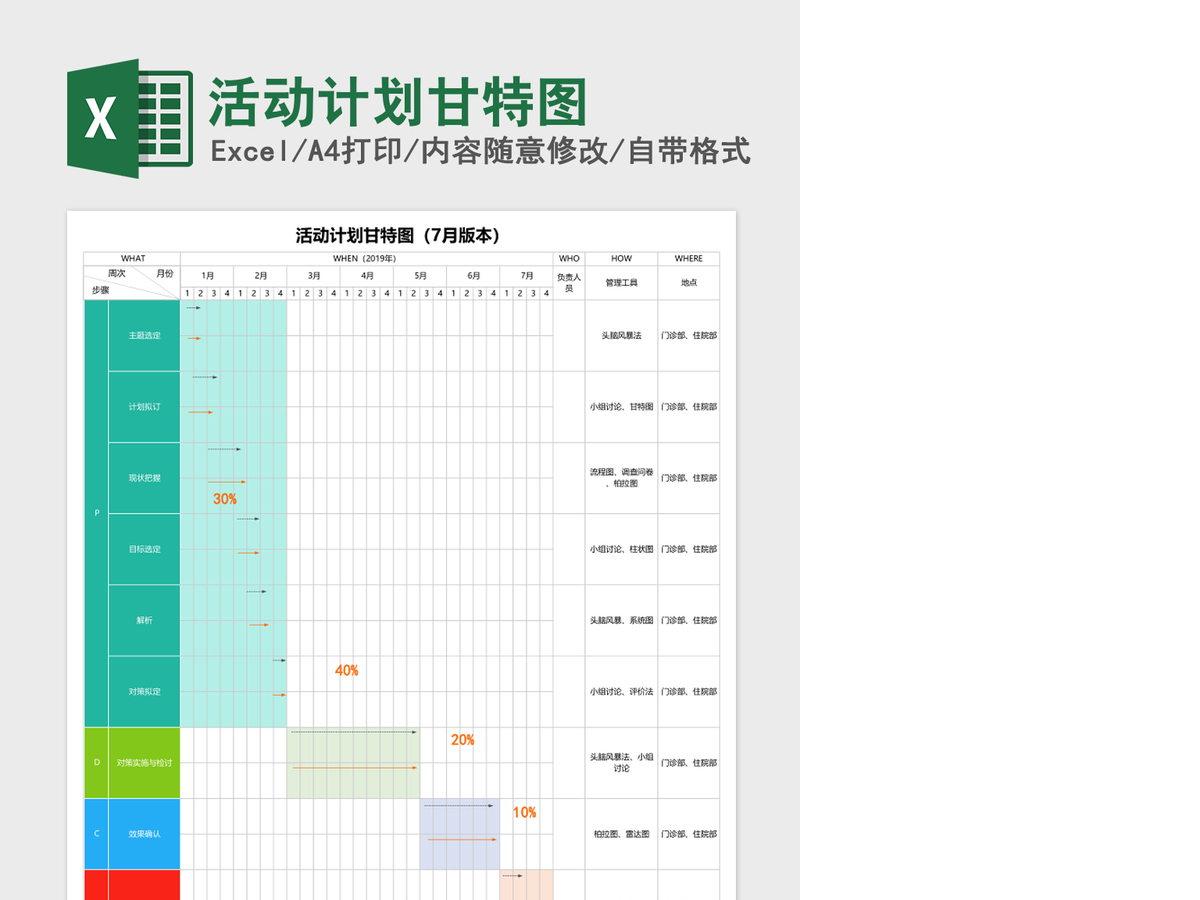Click the 效果确认 step cell
The image size is (1200, 900).
coord(145,834)
